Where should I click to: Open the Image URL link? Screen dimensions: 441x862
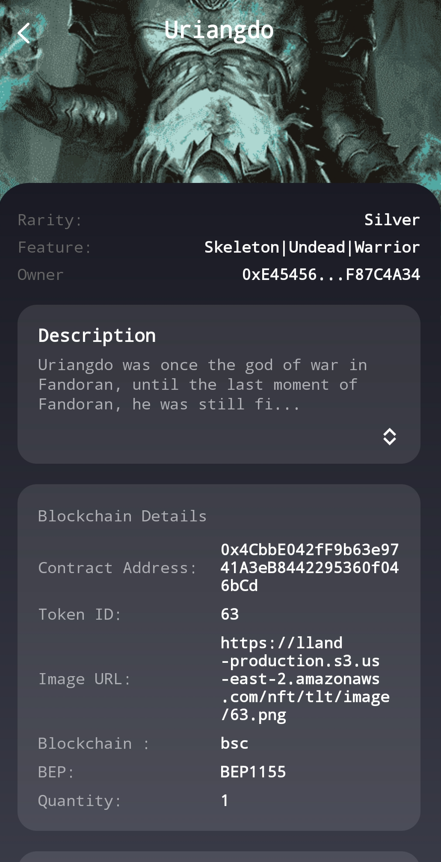tap(305, 679)
